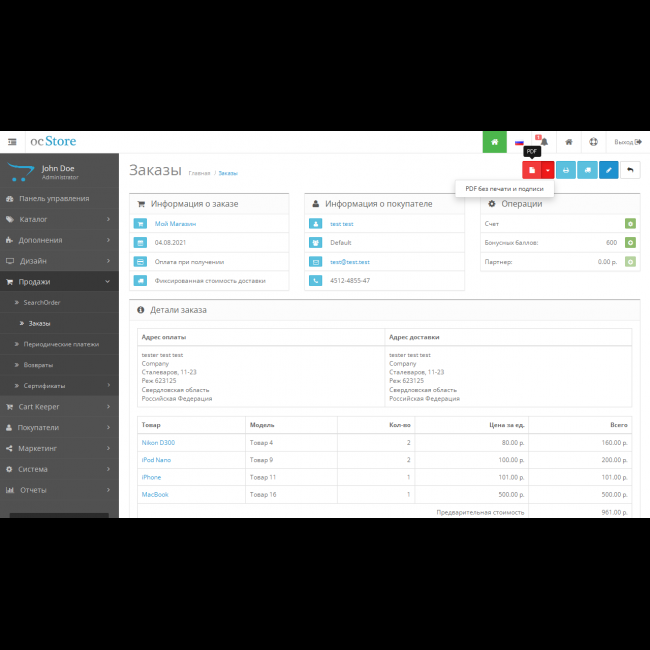Add bonus points with green plus button

pos(630,243)
